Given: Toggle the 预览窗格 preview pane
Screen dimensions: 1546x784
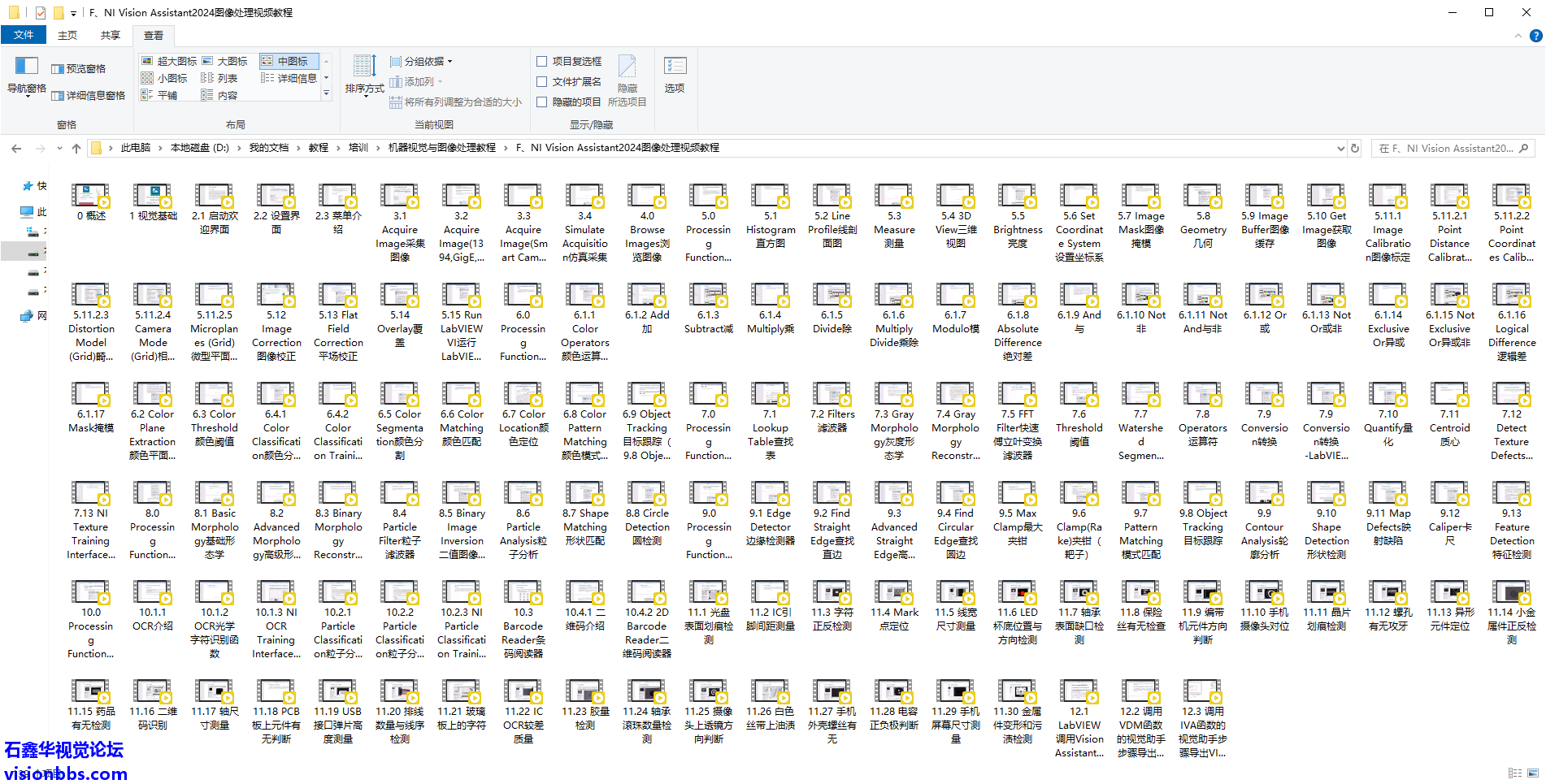Looking at the screenshot, I should (x=79, y=69).
